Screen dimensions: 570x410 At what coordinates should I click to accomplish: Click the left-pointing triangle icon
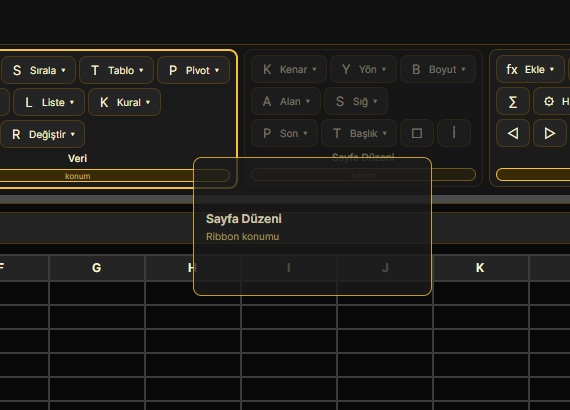(x=513, y=133)
